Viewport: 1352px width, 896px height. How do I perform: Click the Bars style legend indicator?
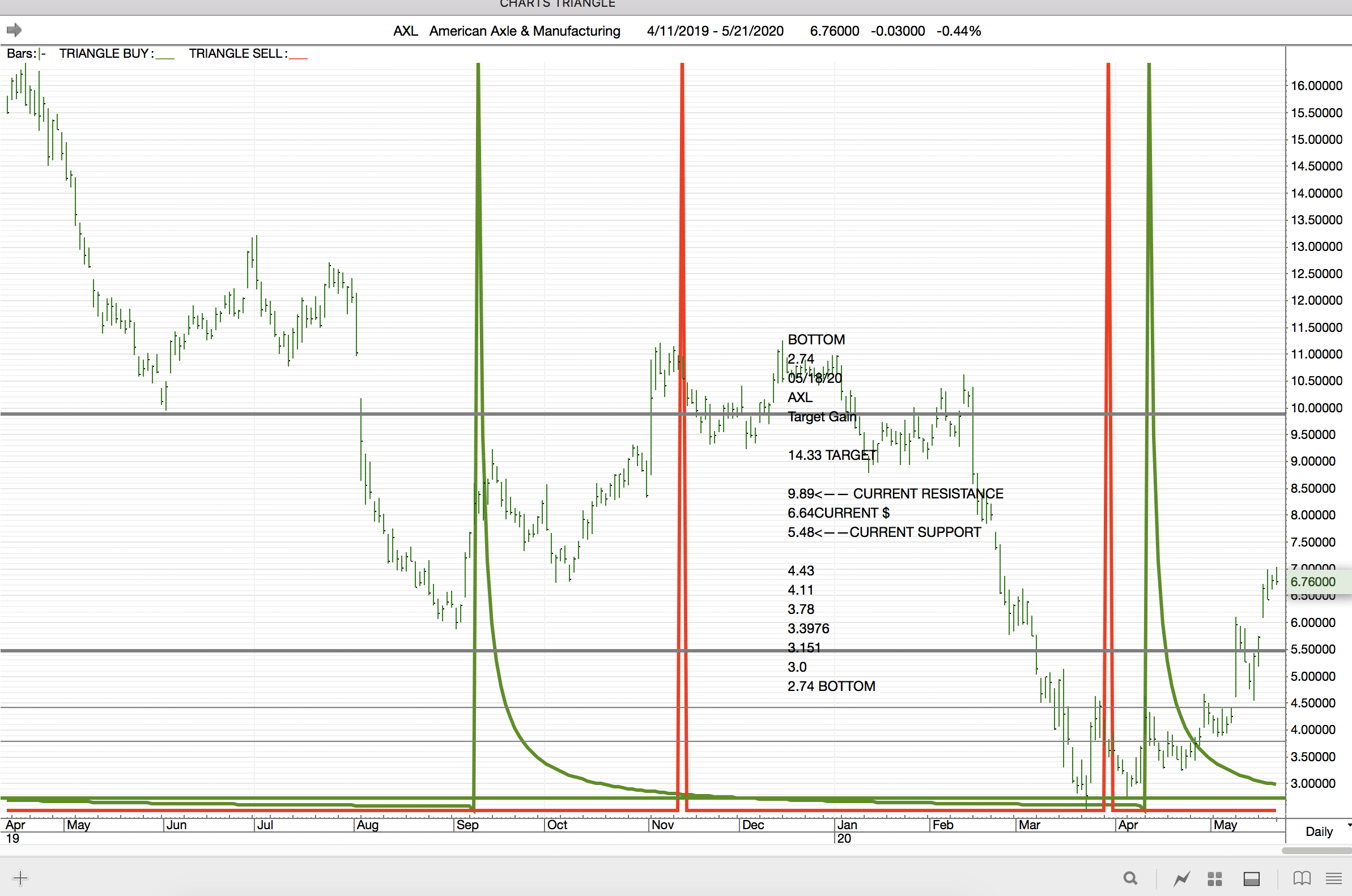(x=42, y=54)
